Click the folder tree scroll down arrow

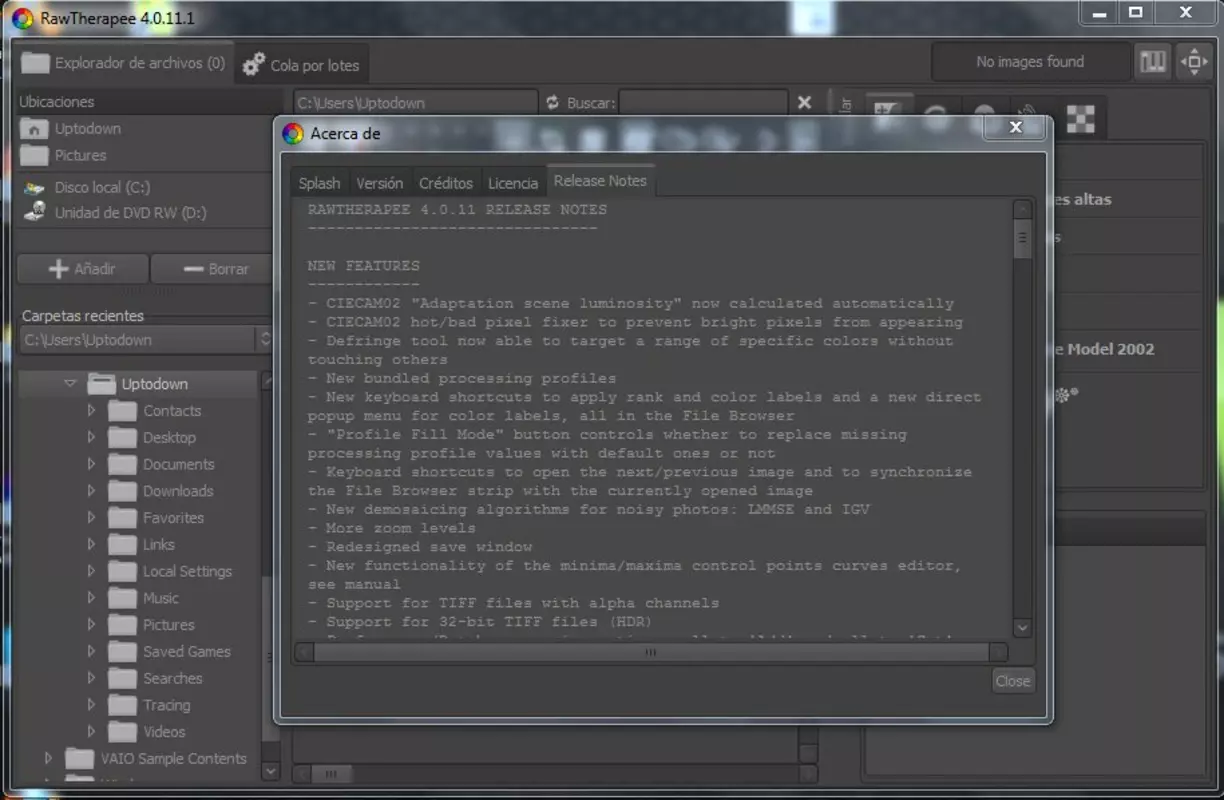(270, 771)
